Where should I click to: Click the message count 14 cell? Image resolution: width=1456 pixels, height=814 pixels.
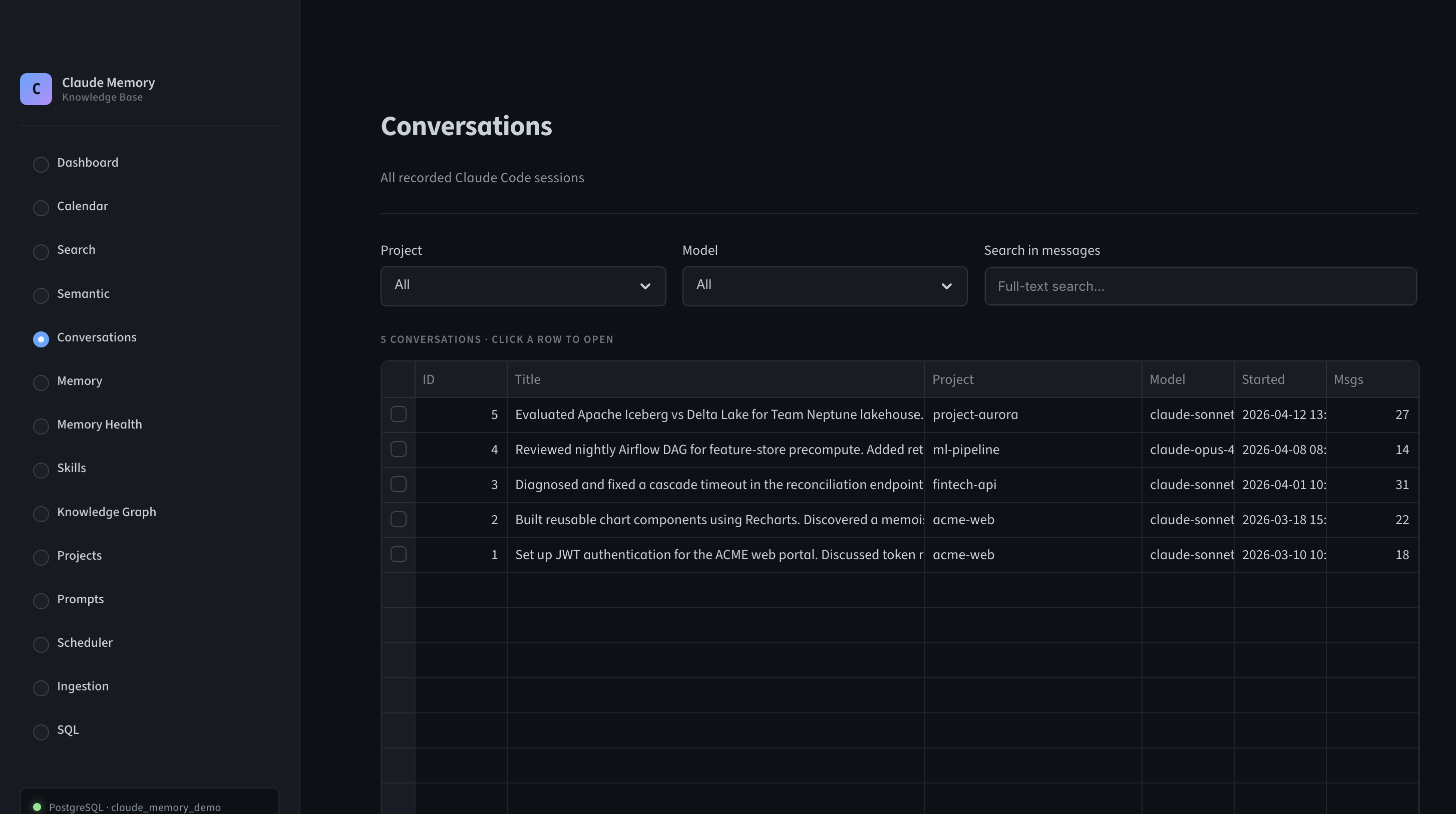tap(1372, 450)
